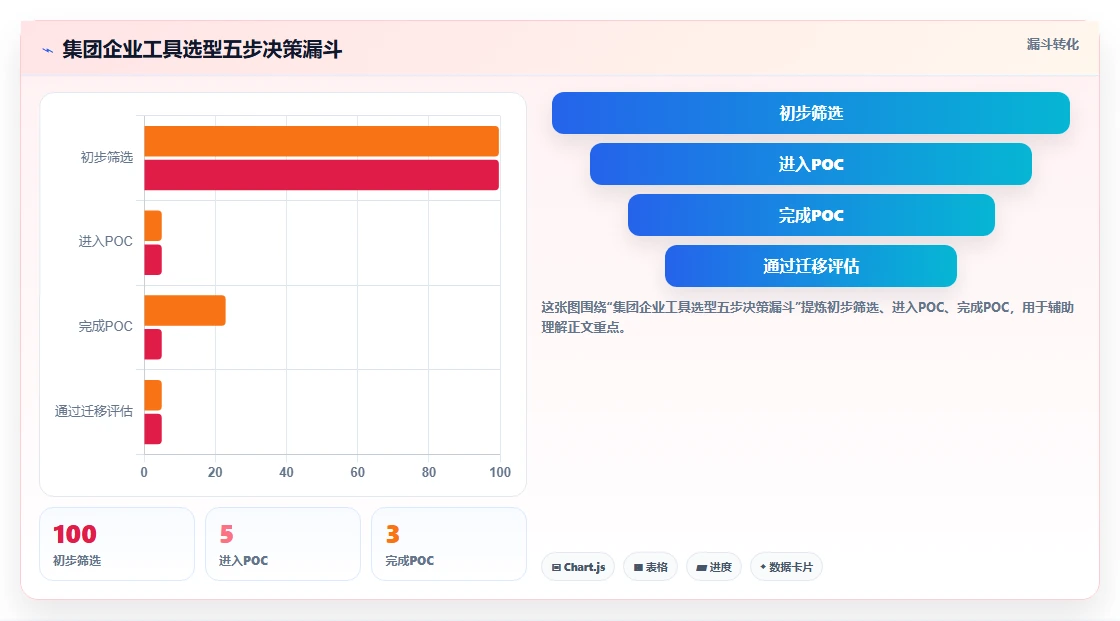1120x621 pixels.
Task: Click the x-axis value 80
Action: [429, 472]
